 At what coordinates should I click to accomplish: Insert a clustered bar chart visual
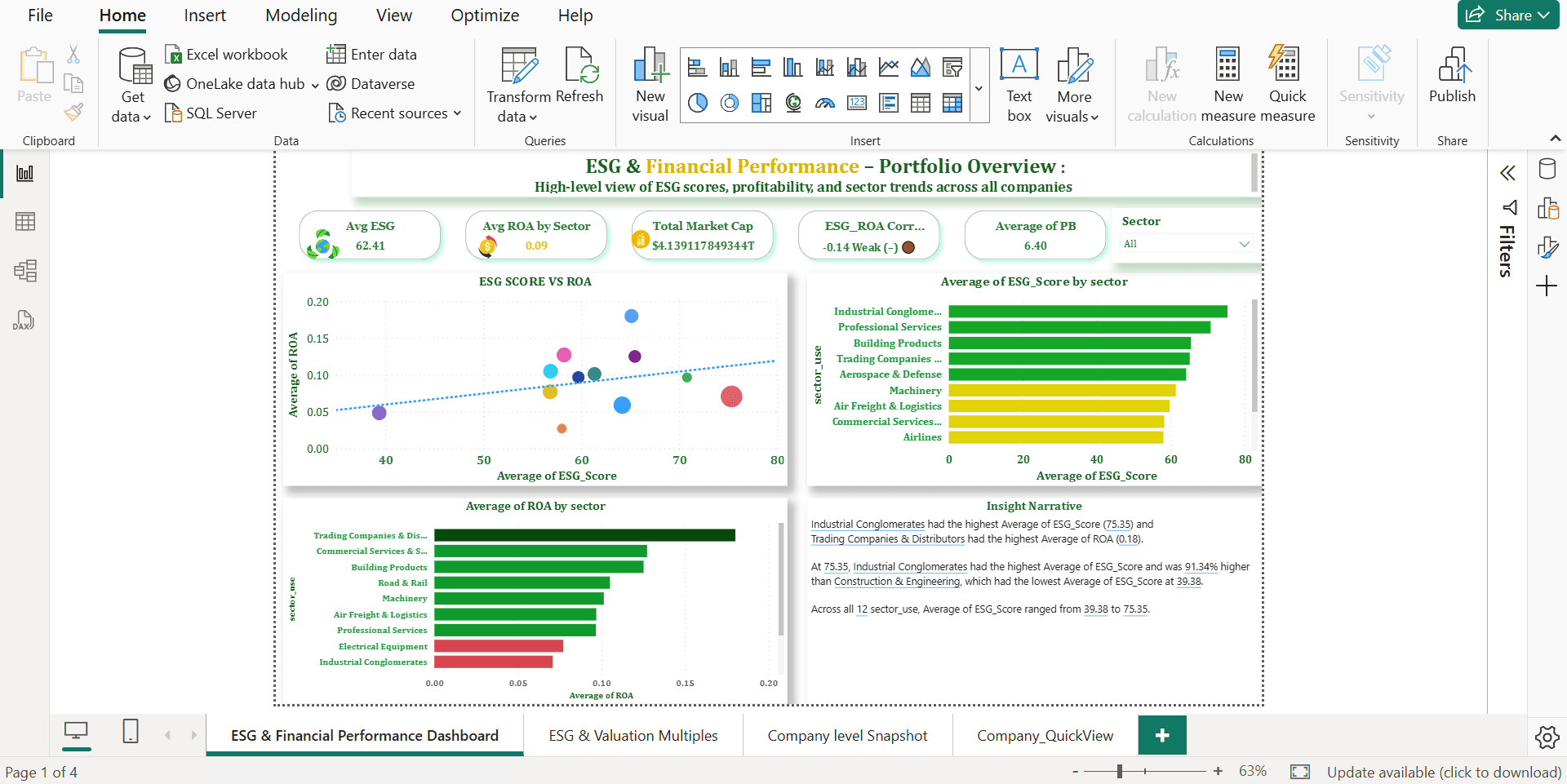[x=761, y=67]
